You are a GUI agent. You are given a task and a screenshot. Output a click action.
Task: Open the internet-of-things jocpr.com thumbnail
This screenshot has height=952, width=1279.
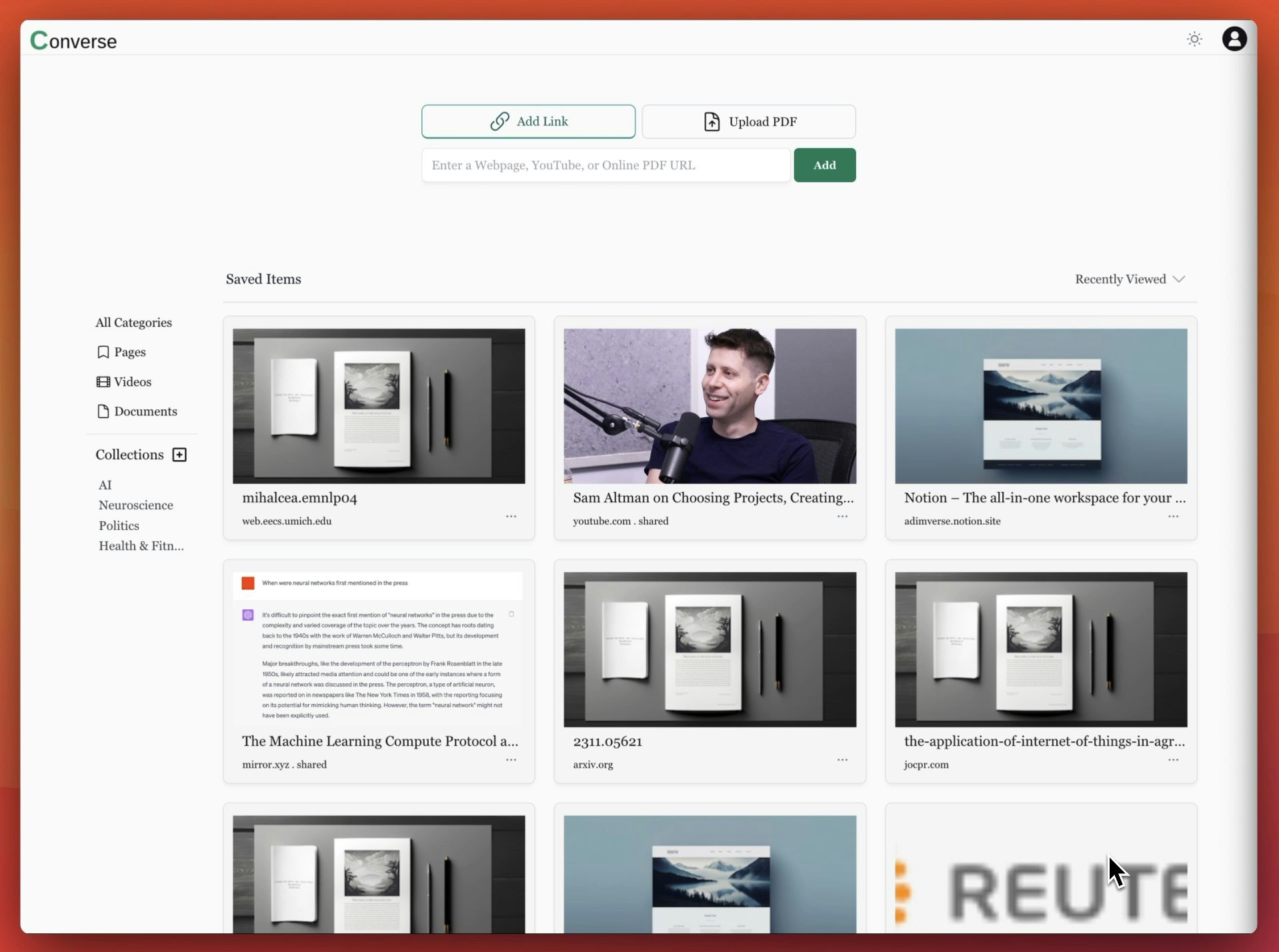click(x=1041, y=649)
